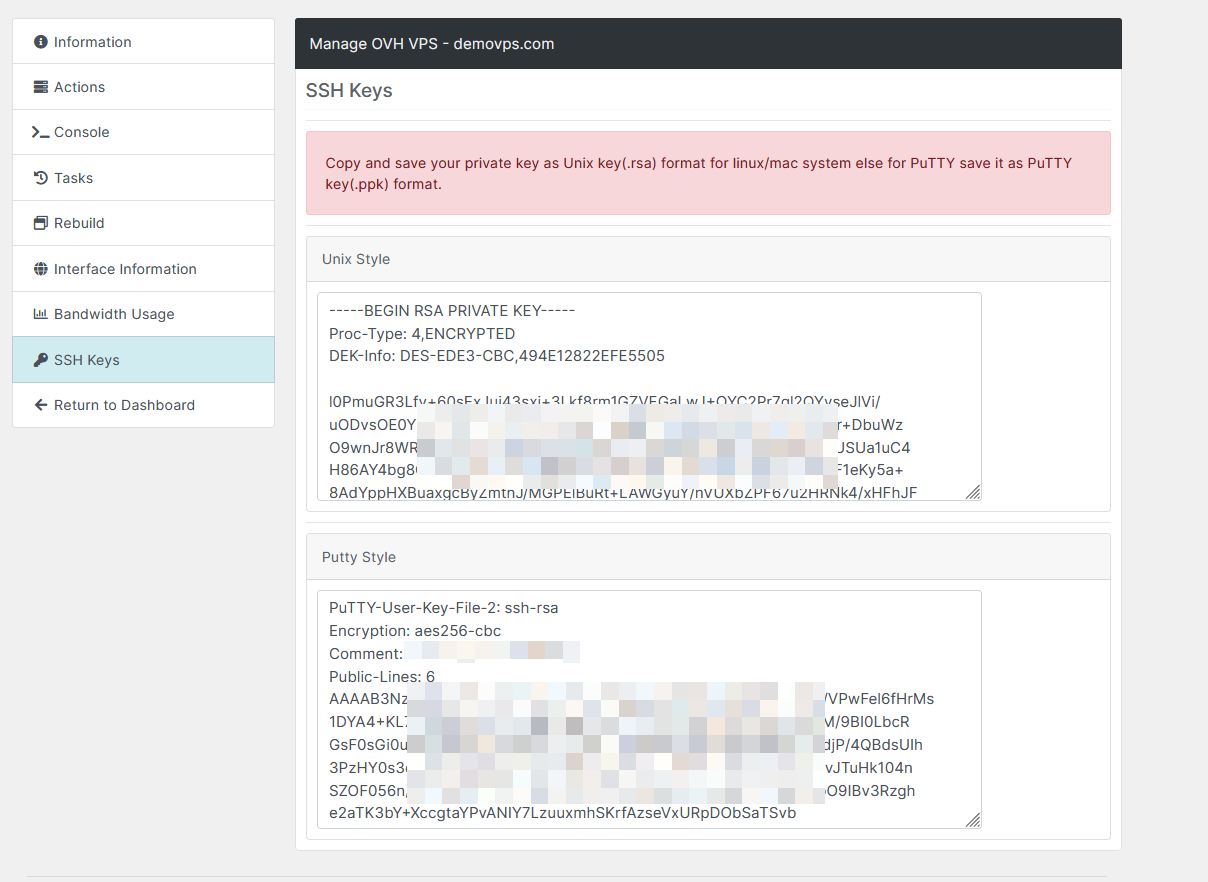Click the Actions server icon
The height and width of the screenshot is (882, 1208).
41,87
